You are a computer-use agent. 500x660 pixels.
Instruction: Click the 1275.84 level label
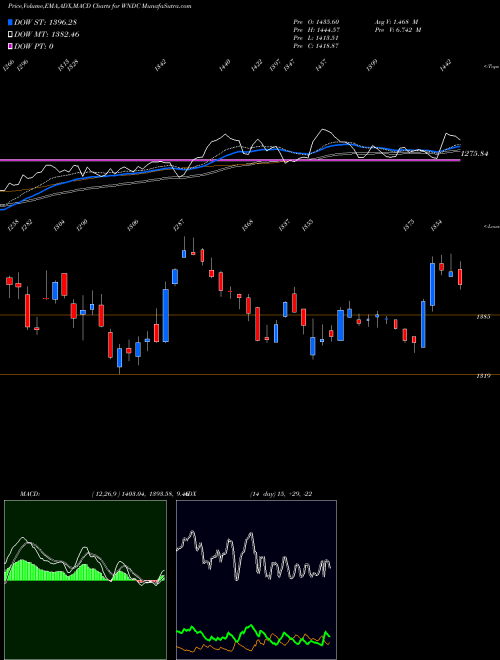[474, 154]
